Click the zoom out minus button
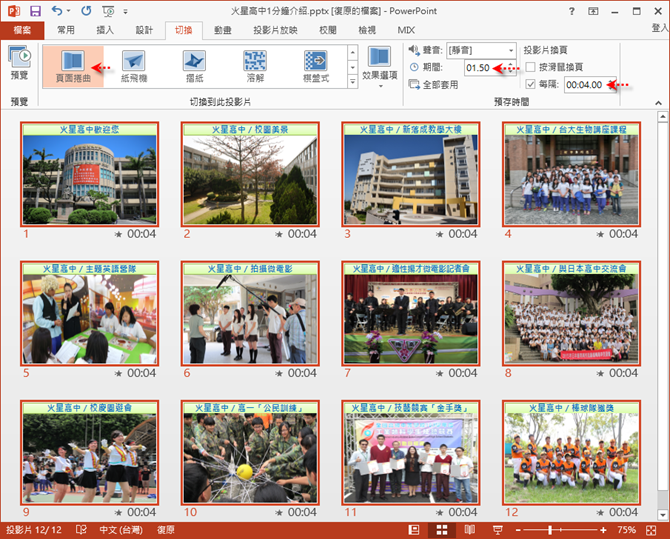 click(x=518, y=530)
